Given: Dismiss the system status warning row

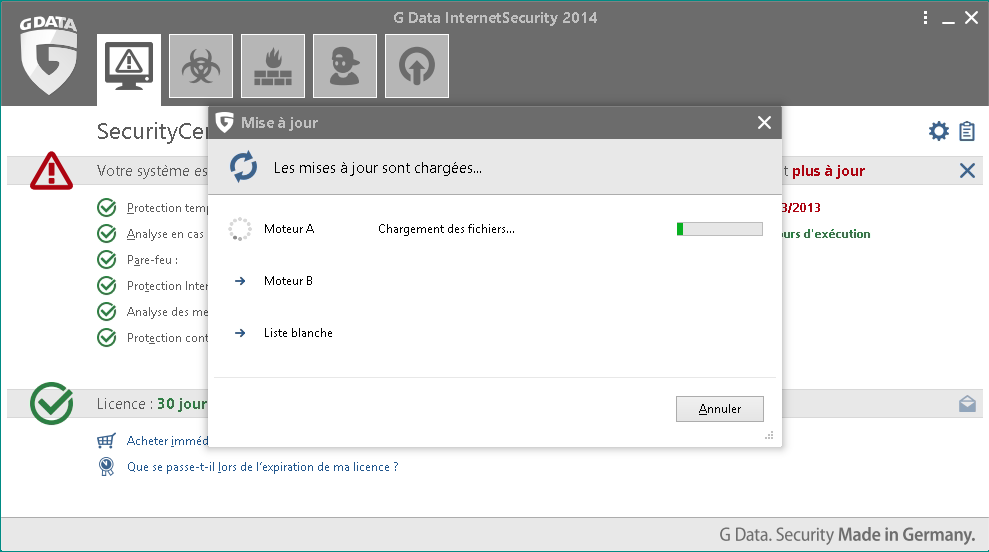Looking at the screenshot, I should 967,170.
